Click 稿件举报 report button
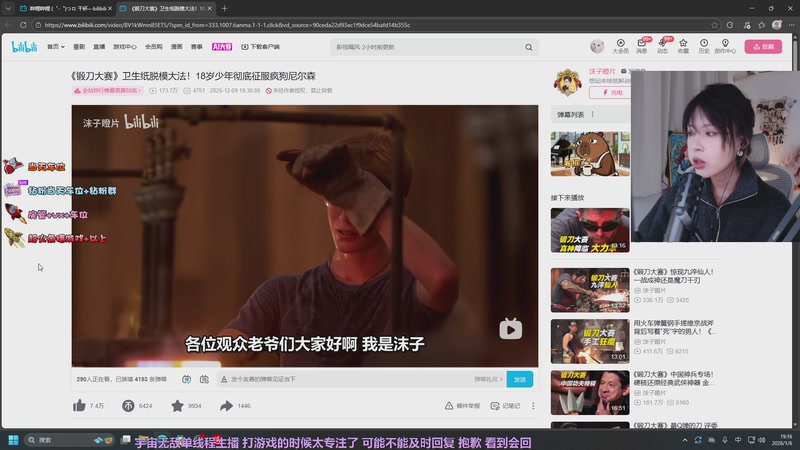 tap(462, 406)
